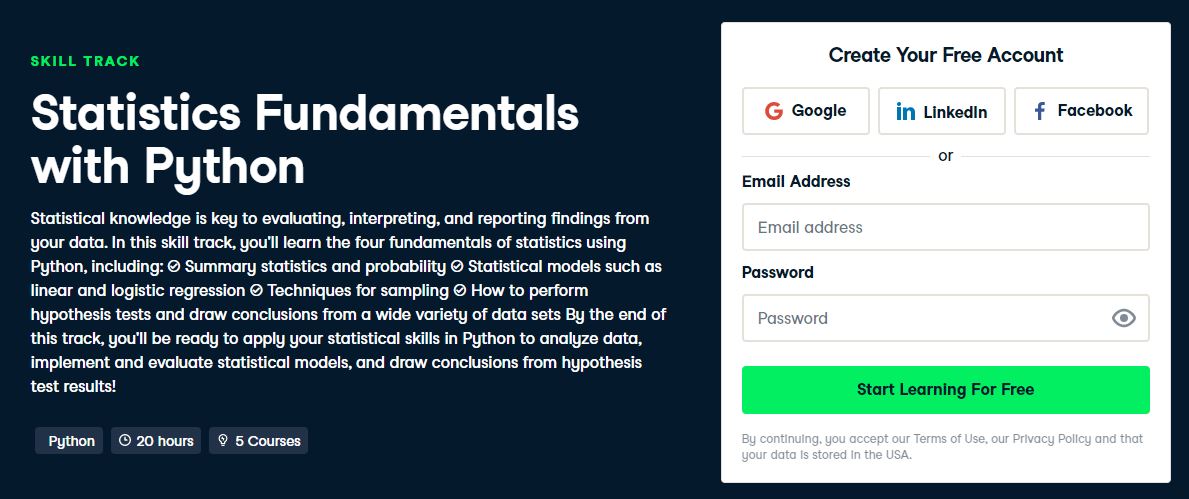Click the checkmark icon before Statistical models
This screenshot has width=1189, height=499.
pyautogui.click(x=457, y=266)
